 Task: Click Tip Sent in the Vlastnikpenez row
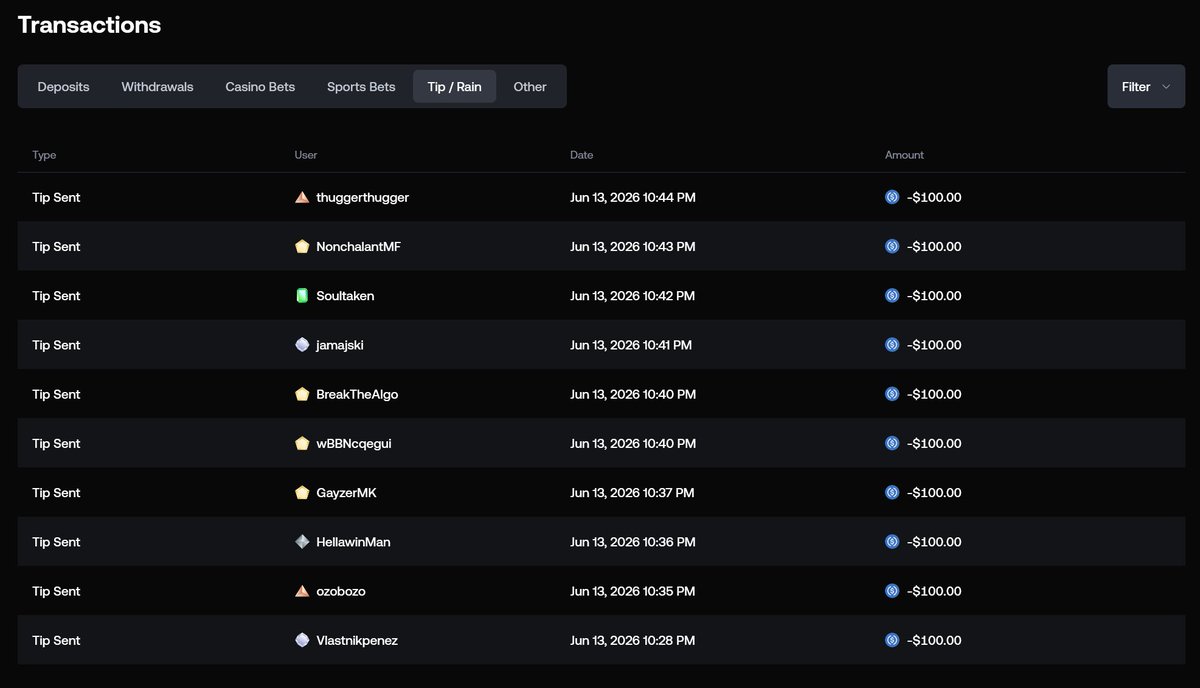[56, 640]
